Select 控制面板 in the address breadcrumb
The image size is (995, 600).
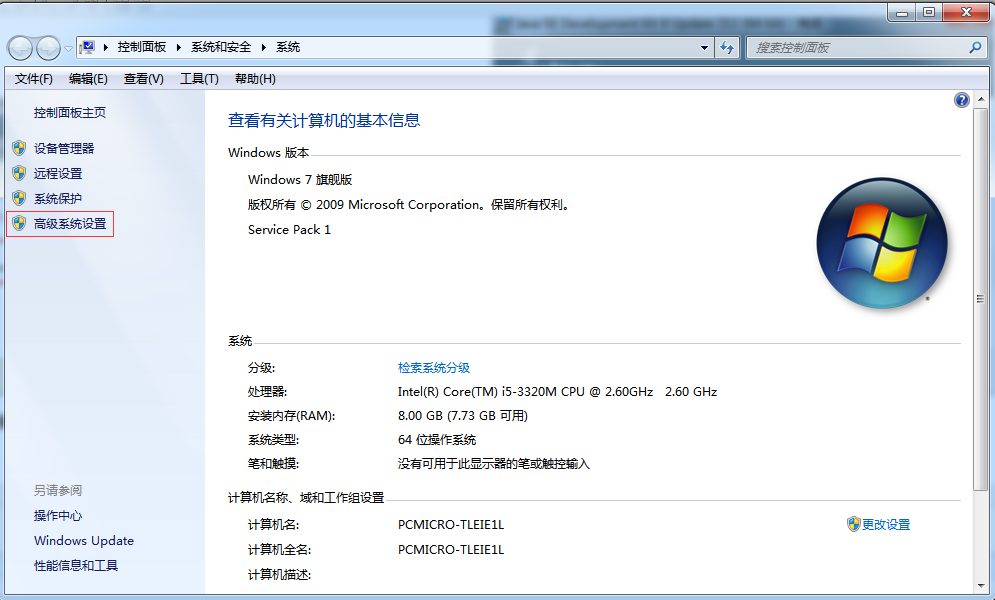[x=142, y=47]
